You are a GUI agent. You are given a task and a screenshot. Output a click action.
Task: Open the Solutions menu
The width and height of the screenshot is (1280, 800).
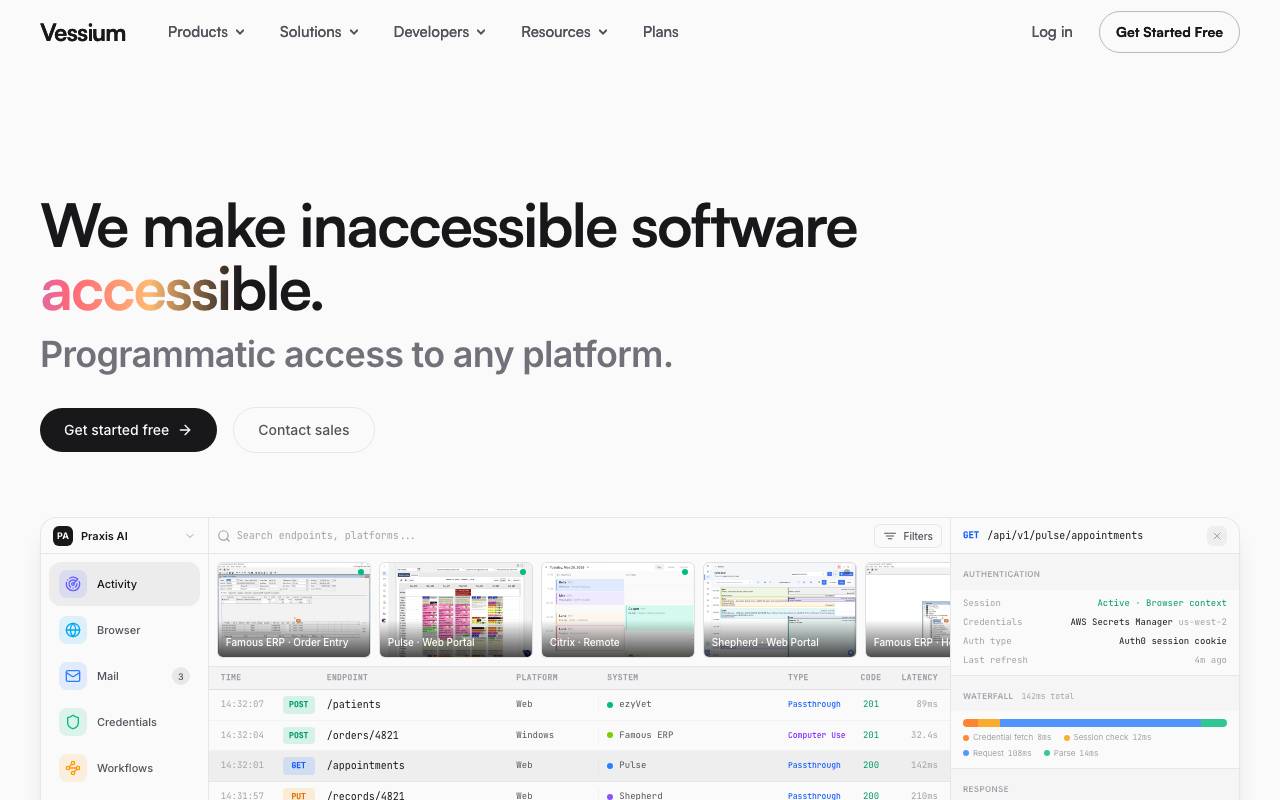[319, 32]
